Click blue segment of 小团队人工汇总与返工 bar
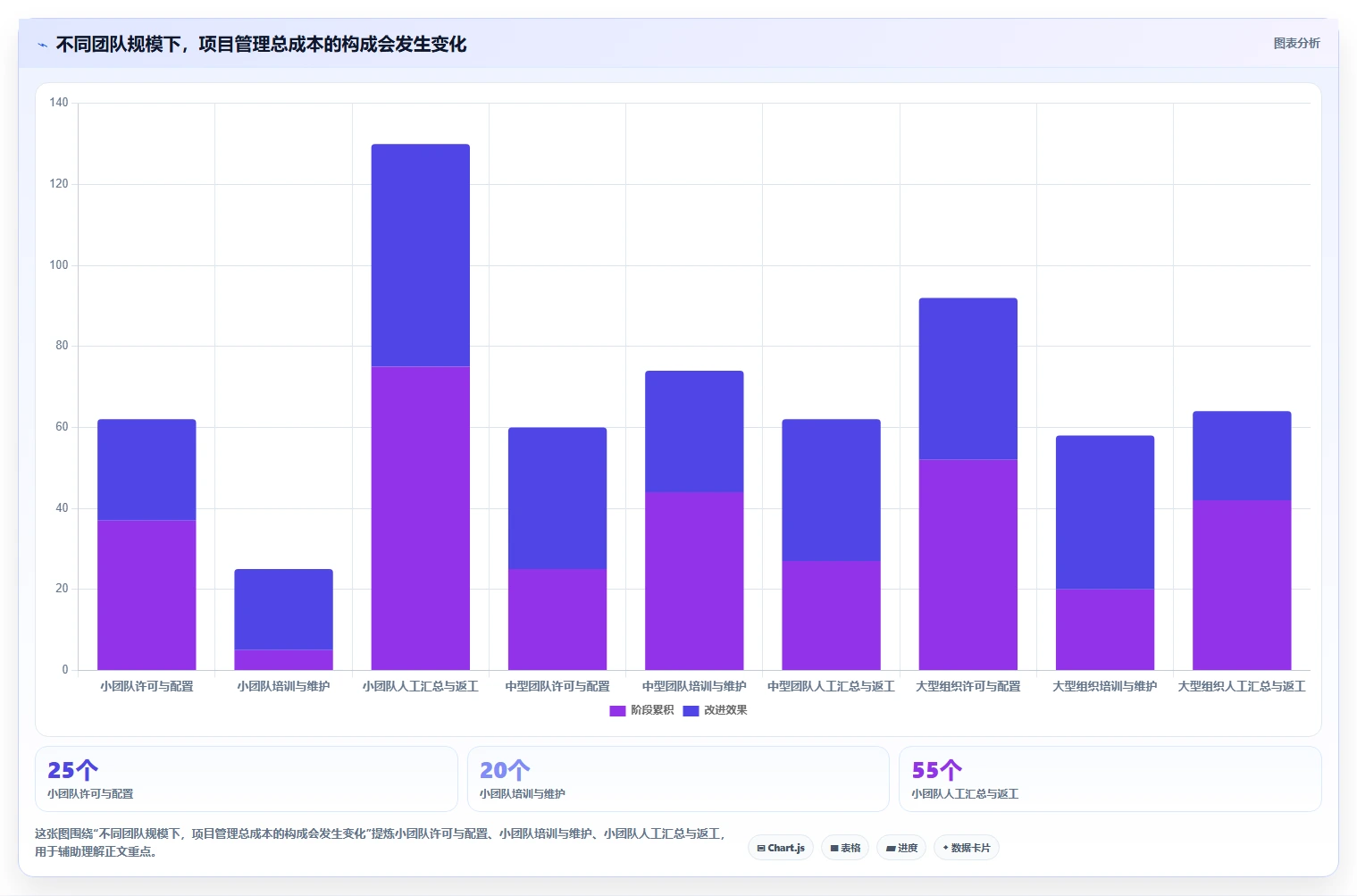This screenshot has width=1357, height=896. point(421,255)
